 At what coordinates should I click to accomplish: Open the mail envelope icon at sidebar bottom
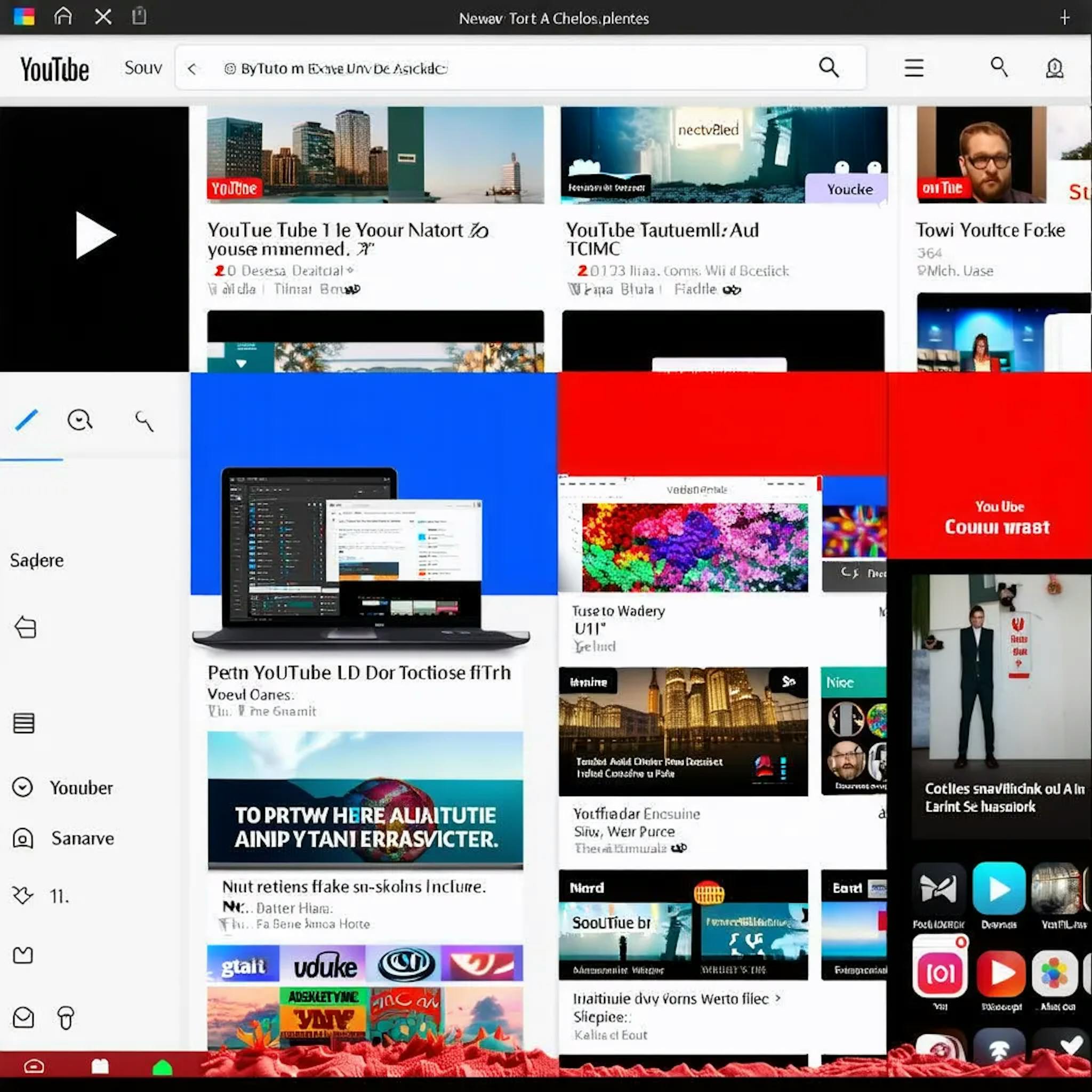(x=23, y=1017)
